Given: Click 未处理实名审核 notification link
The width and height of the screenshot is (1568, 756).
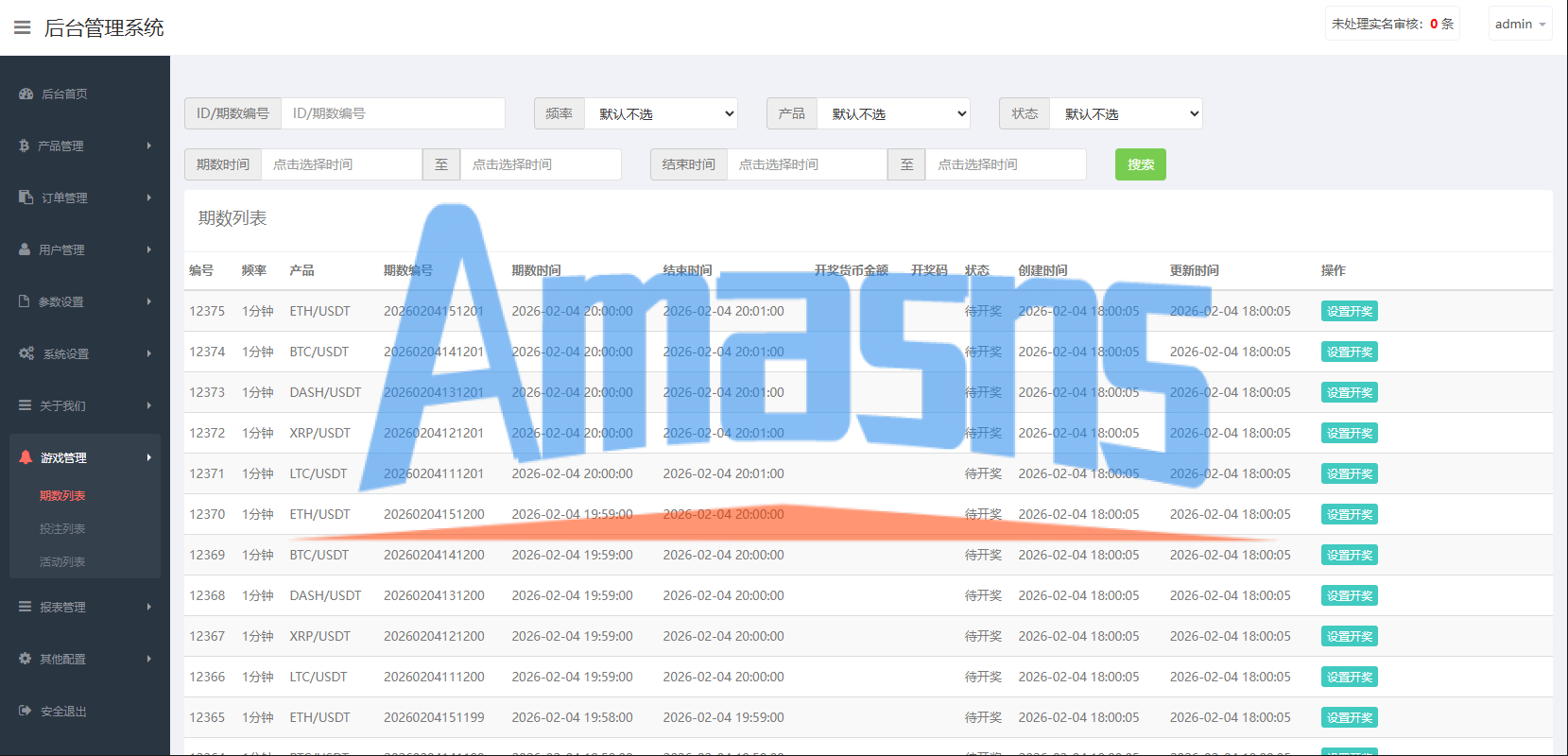Looking at the screenshot, I should tap(1392, 24).
